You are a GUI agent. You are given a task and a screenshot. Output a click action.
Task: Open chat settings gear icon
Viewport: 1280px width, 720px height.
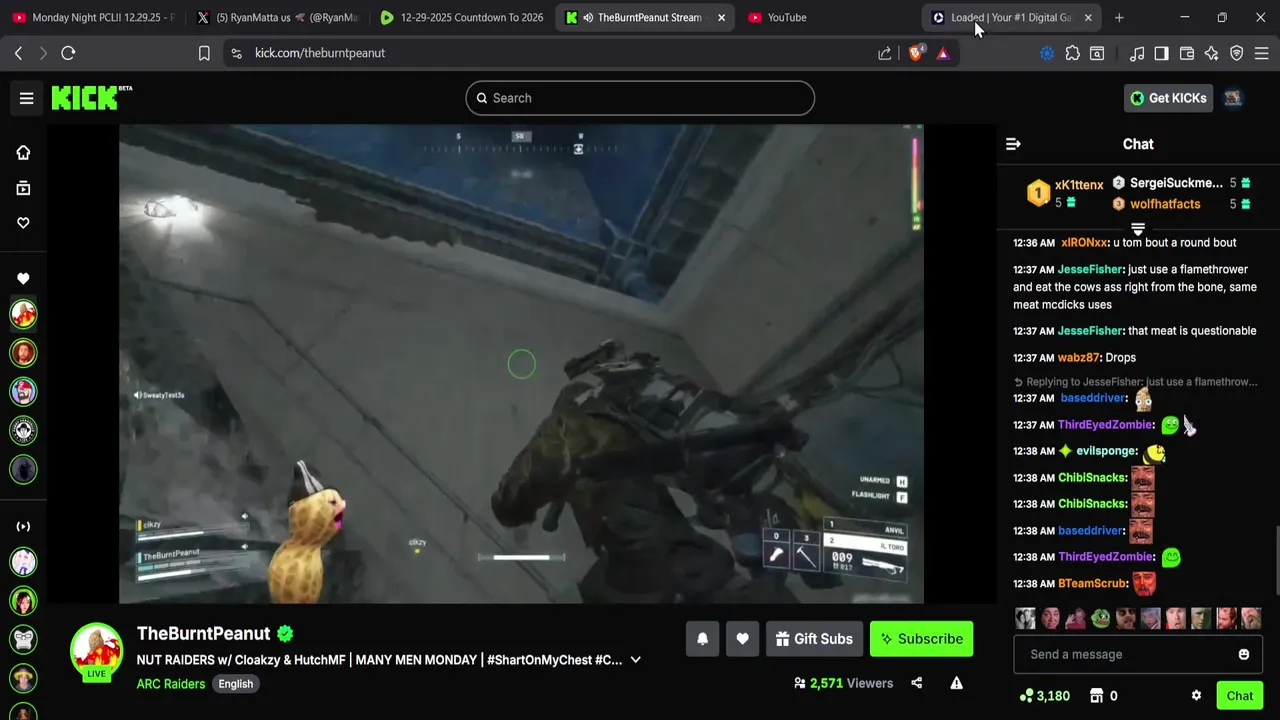click(x=1196, y=696)
